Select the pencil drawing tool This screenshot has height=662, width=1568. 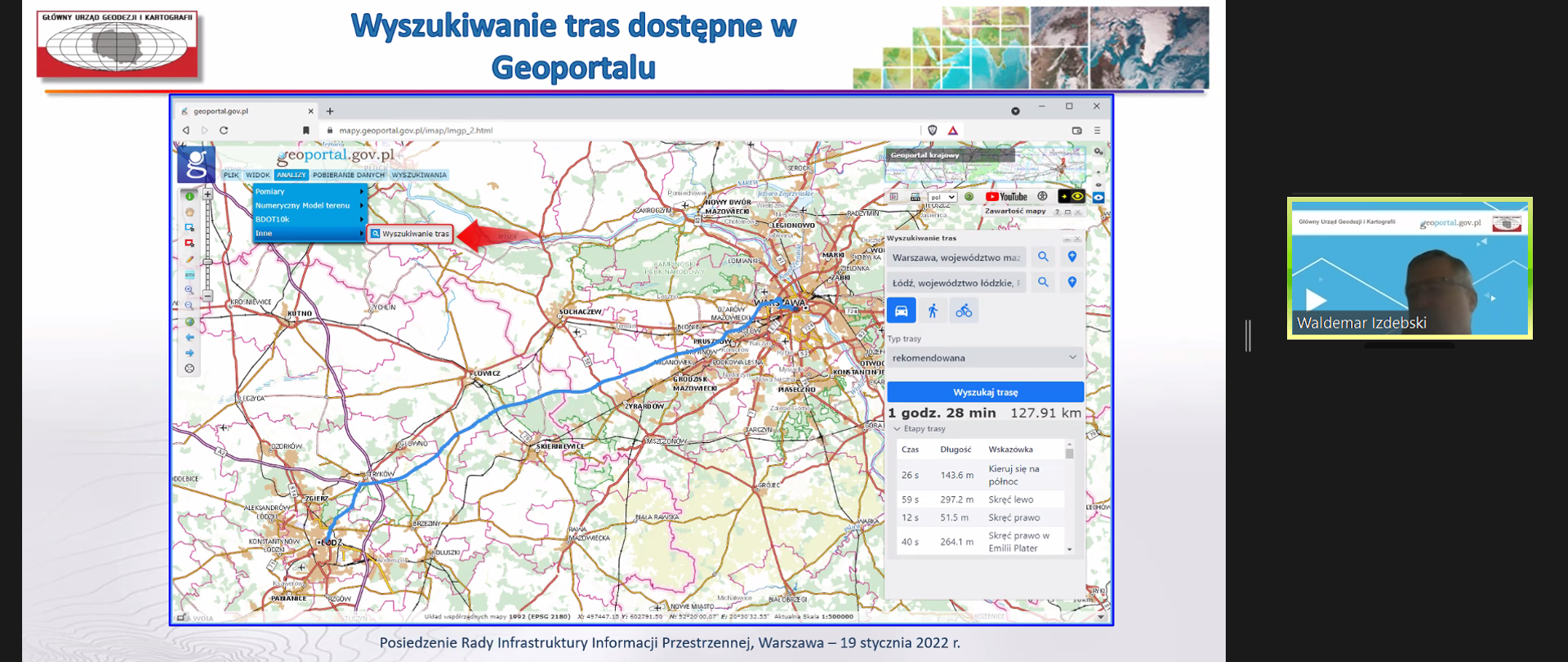click(189, 259)
